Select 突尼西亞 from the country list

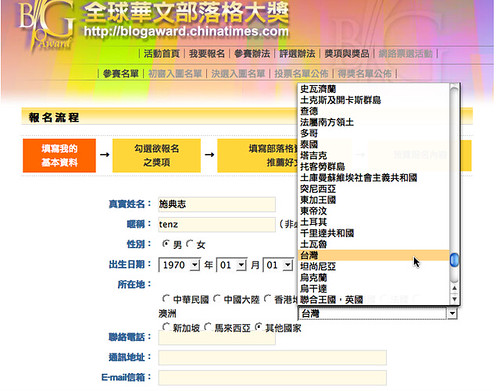pos(373,189)
